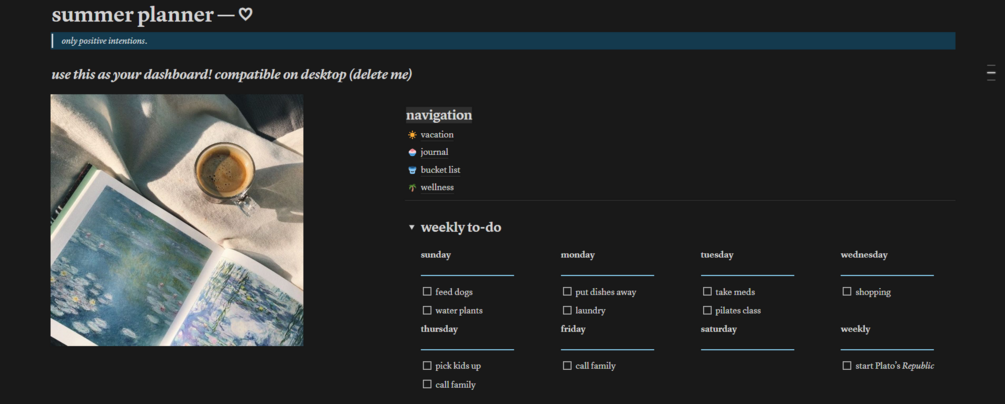Click the monday column heading
The image size is (1005, 404).
[577, 255]
